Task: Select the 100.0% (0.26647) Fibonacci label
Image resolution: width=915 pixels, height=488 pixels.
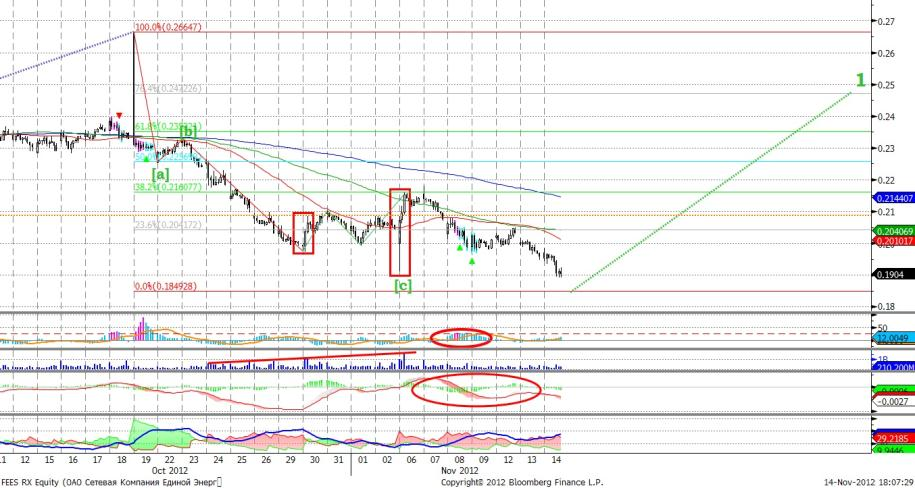Action: click(x=169, y=28)
